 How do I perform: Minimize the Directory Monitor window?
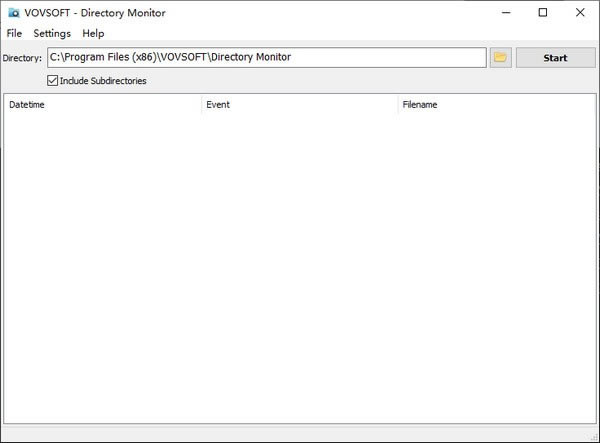(506, 13)
